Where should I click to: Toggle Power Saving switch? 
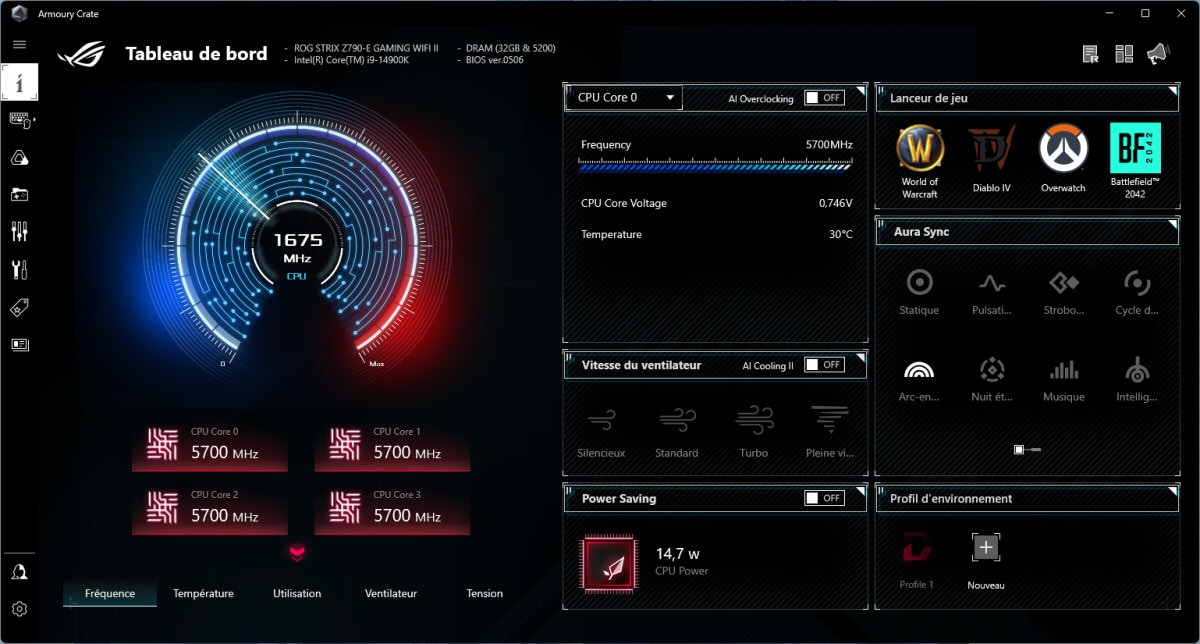(x=824, y=498)
